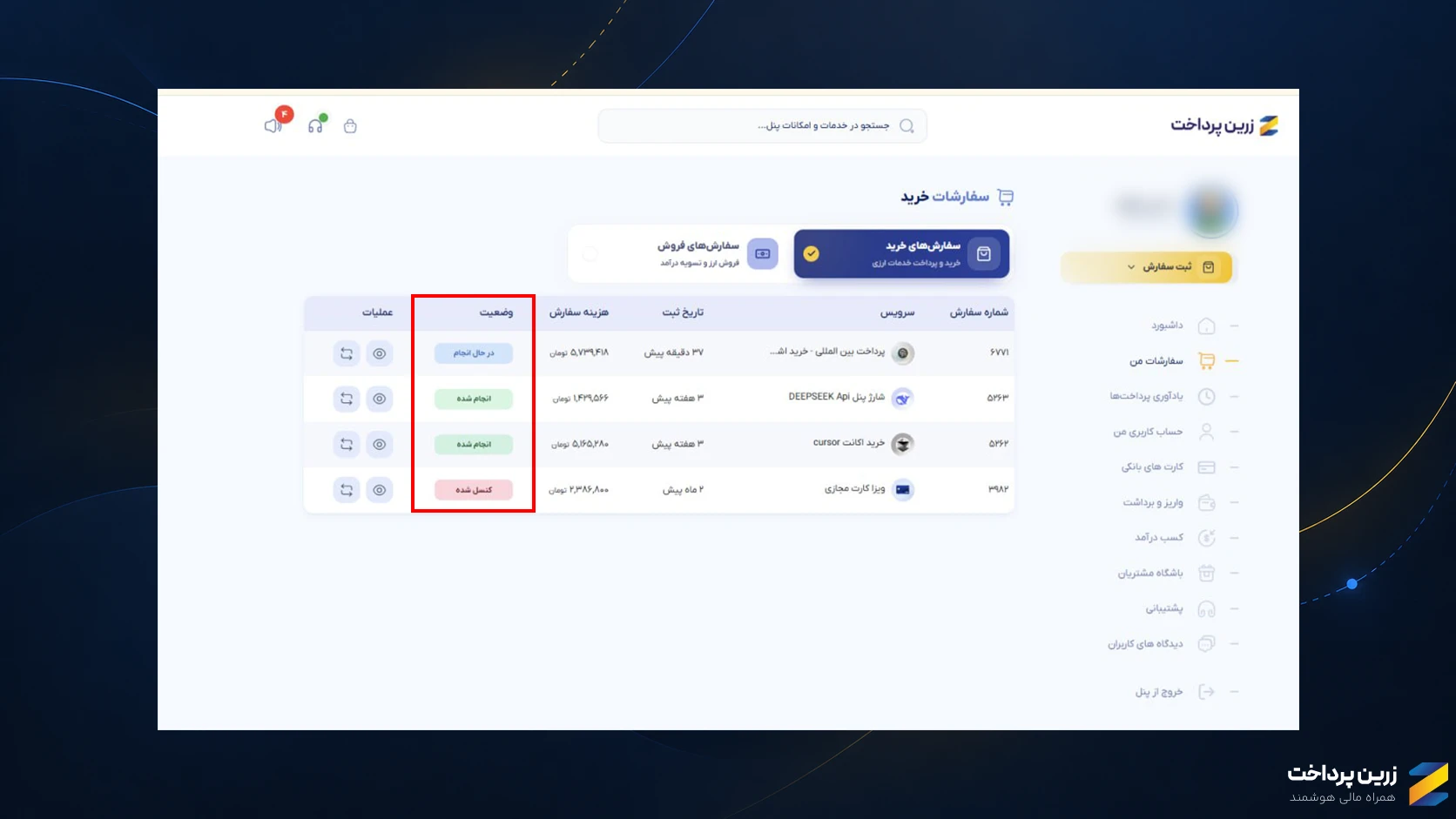Repeat cursor account order with reorder icon
The height and width of the screenshot is (819, 1456).
pyautogui.click(x=347, y=444)
